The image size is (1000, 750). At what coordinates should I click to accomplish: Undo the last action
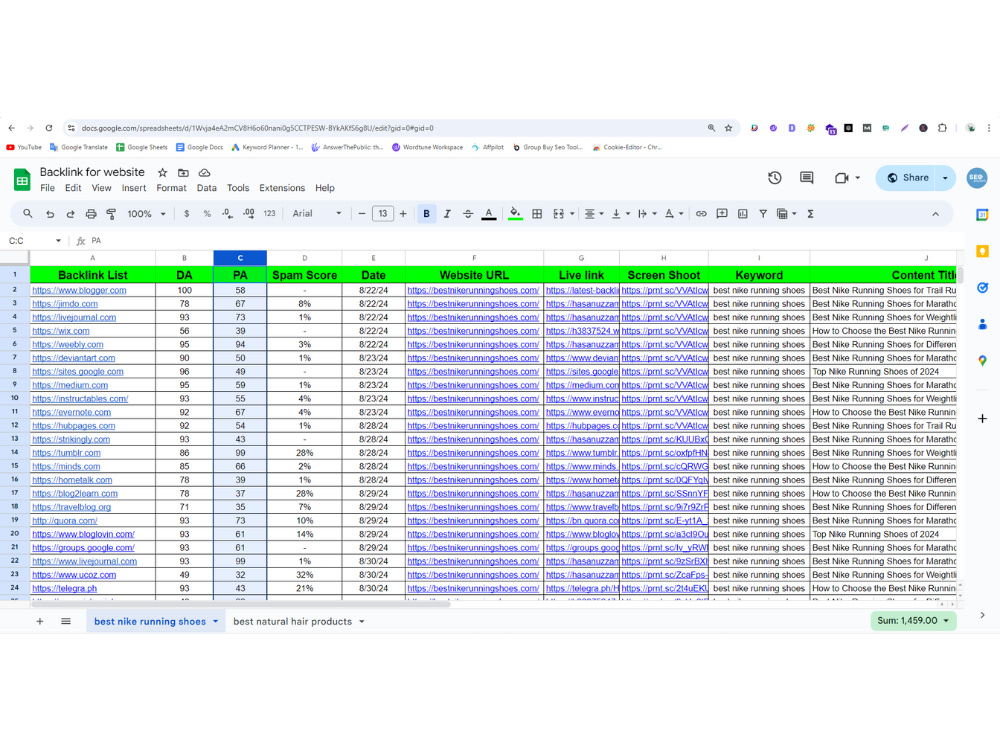coord(50,214)
